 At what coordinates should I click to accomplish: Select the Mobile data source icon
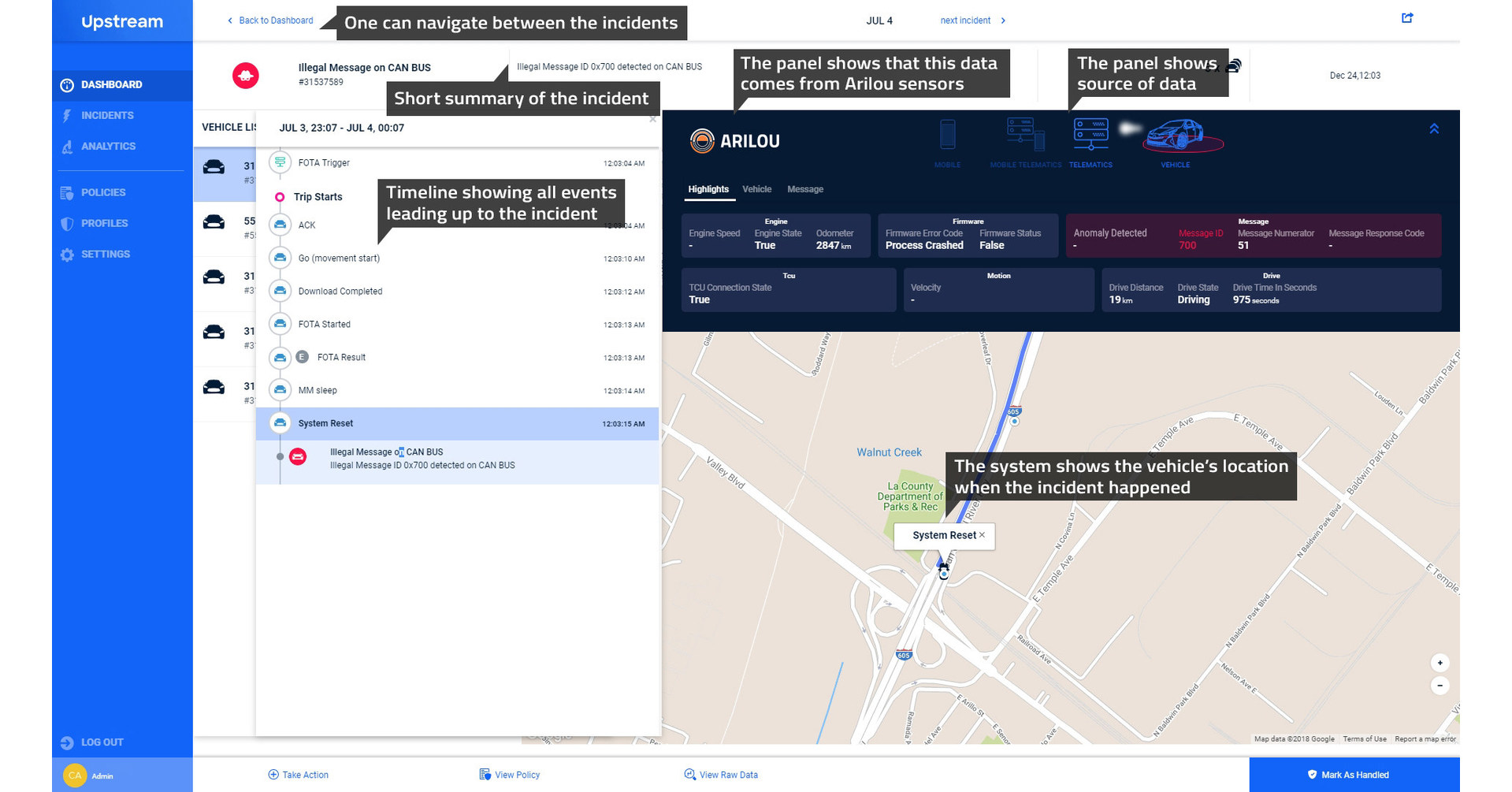pos(947,142)
